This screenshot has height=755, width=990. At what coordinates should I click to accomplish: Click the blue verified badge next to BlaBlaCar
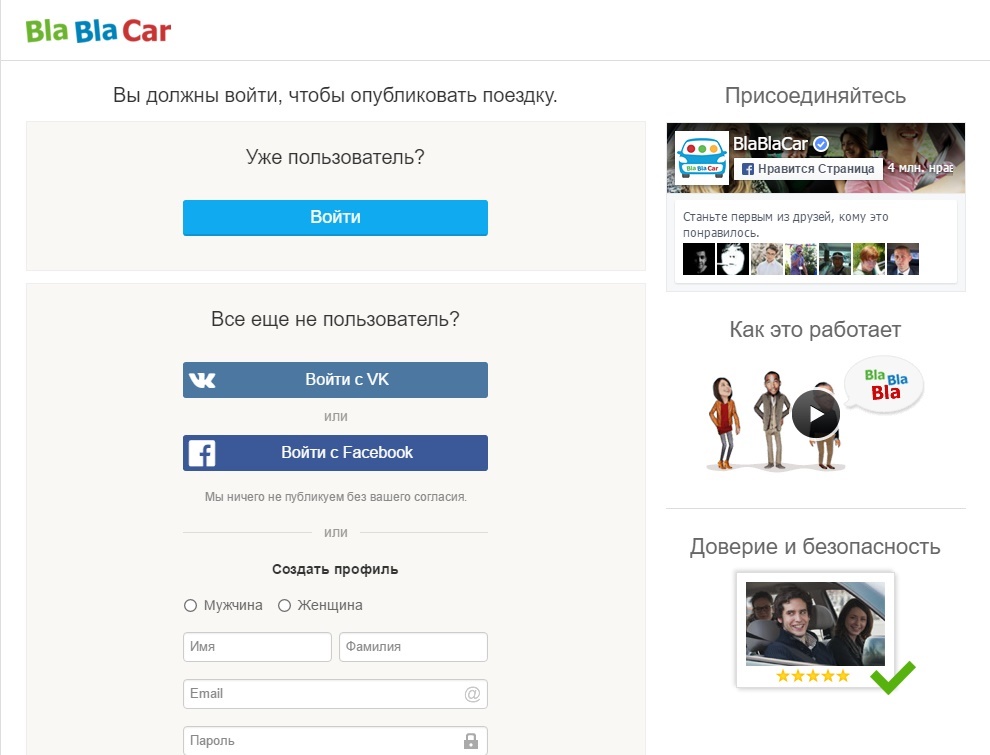point(821,145)
